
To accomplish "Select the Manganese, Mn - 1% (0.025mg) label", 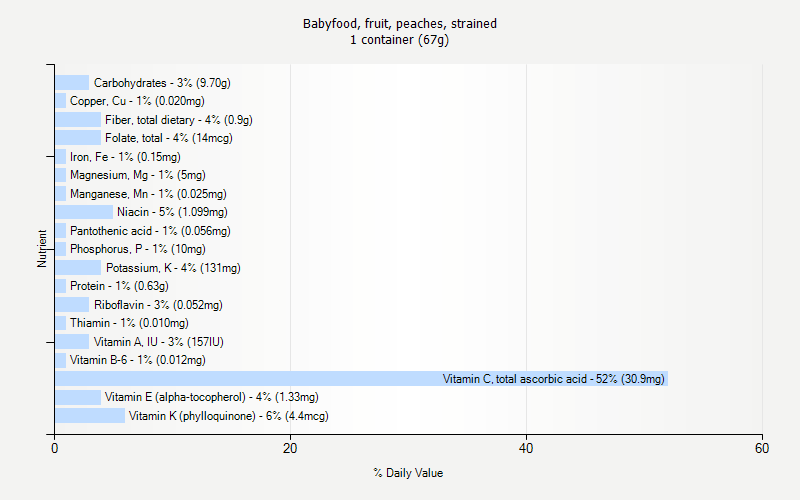I will 148,194.
